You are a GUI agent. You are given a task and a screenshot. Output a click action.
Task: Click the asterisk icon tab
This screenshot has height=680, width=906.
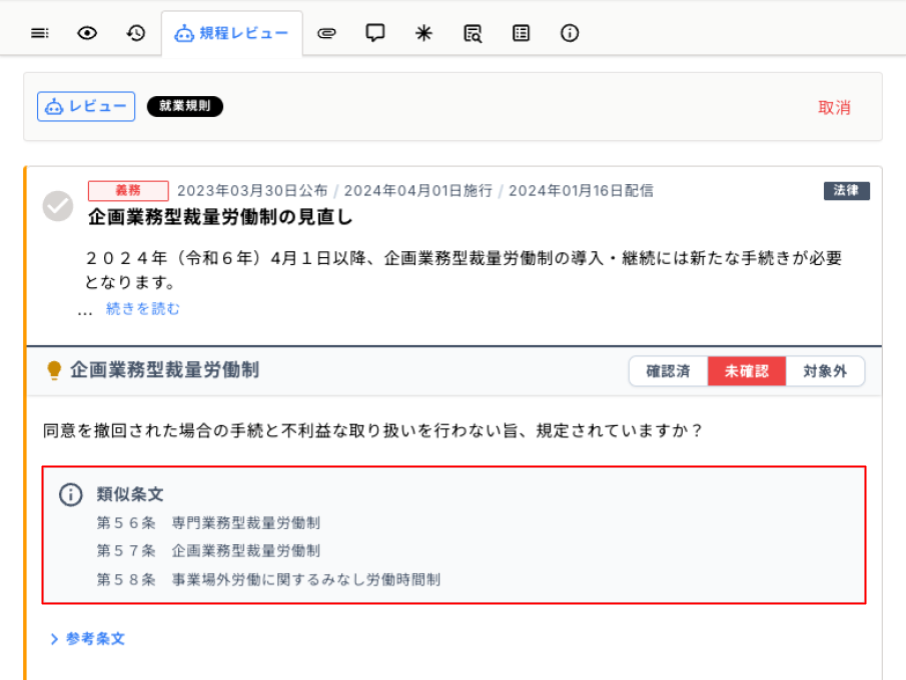(x=424, y=33)
